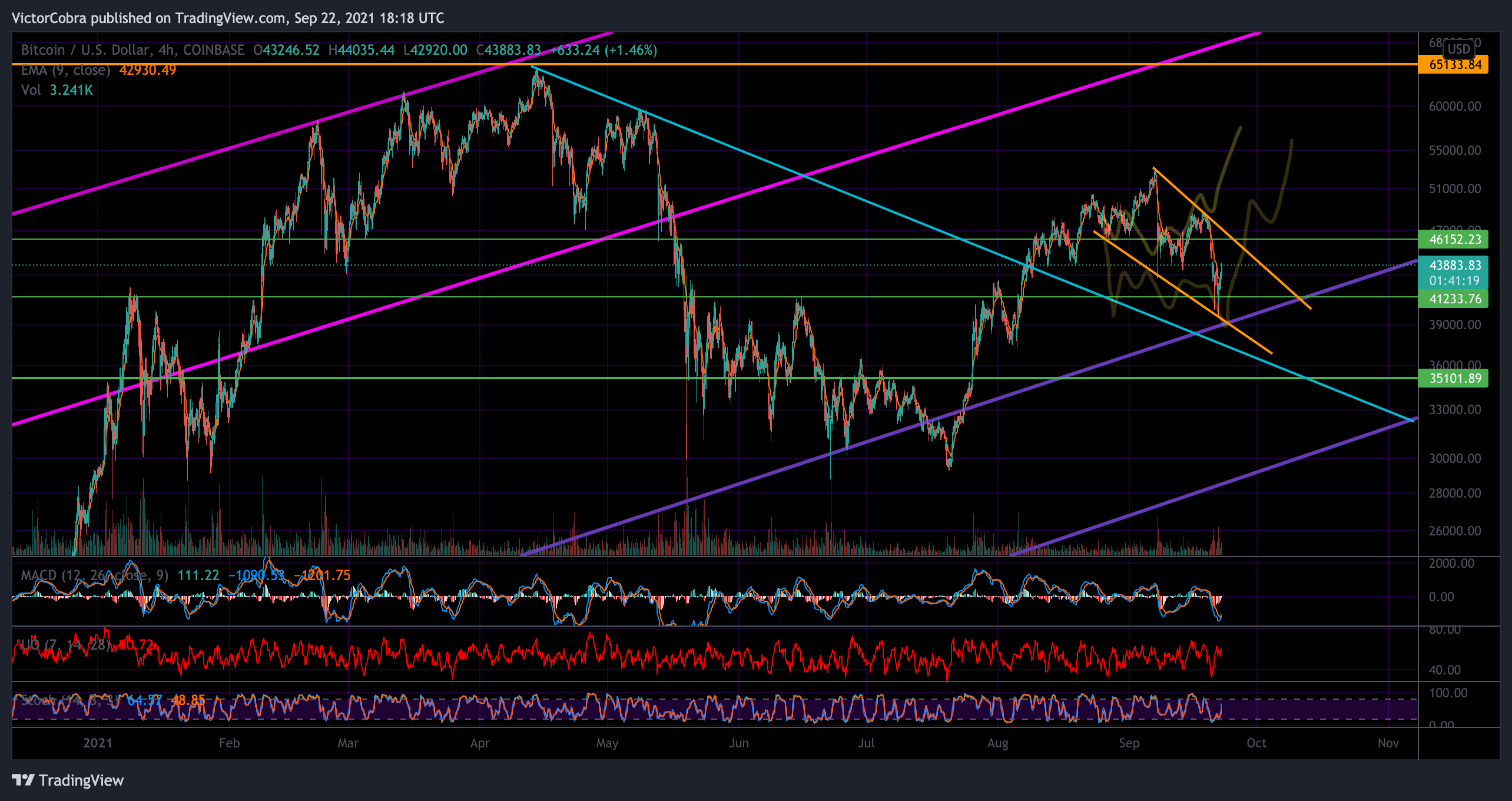Click the 2021 label on time axis
Viewport: 1512px width, 801px height.
98,743
